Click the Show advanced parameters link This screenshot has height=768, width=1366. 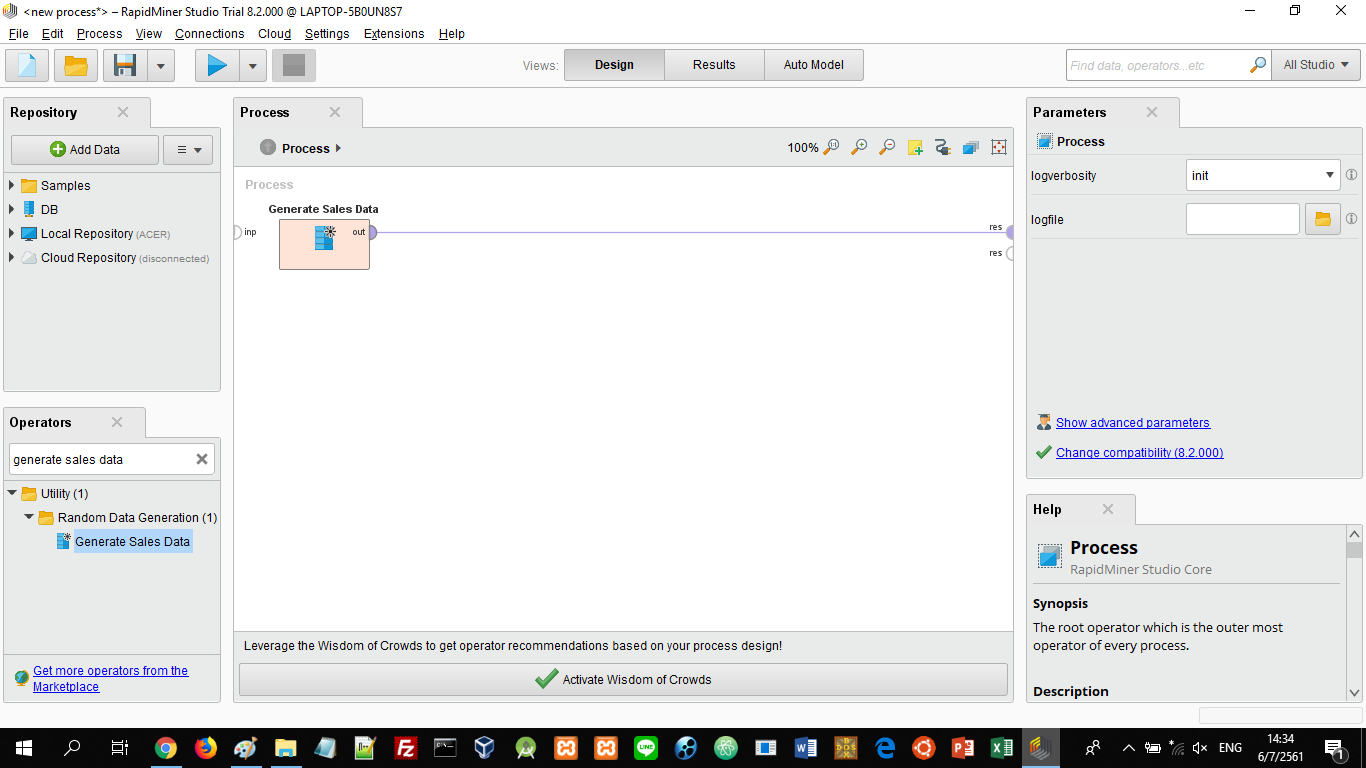[x=1132, y=422]
